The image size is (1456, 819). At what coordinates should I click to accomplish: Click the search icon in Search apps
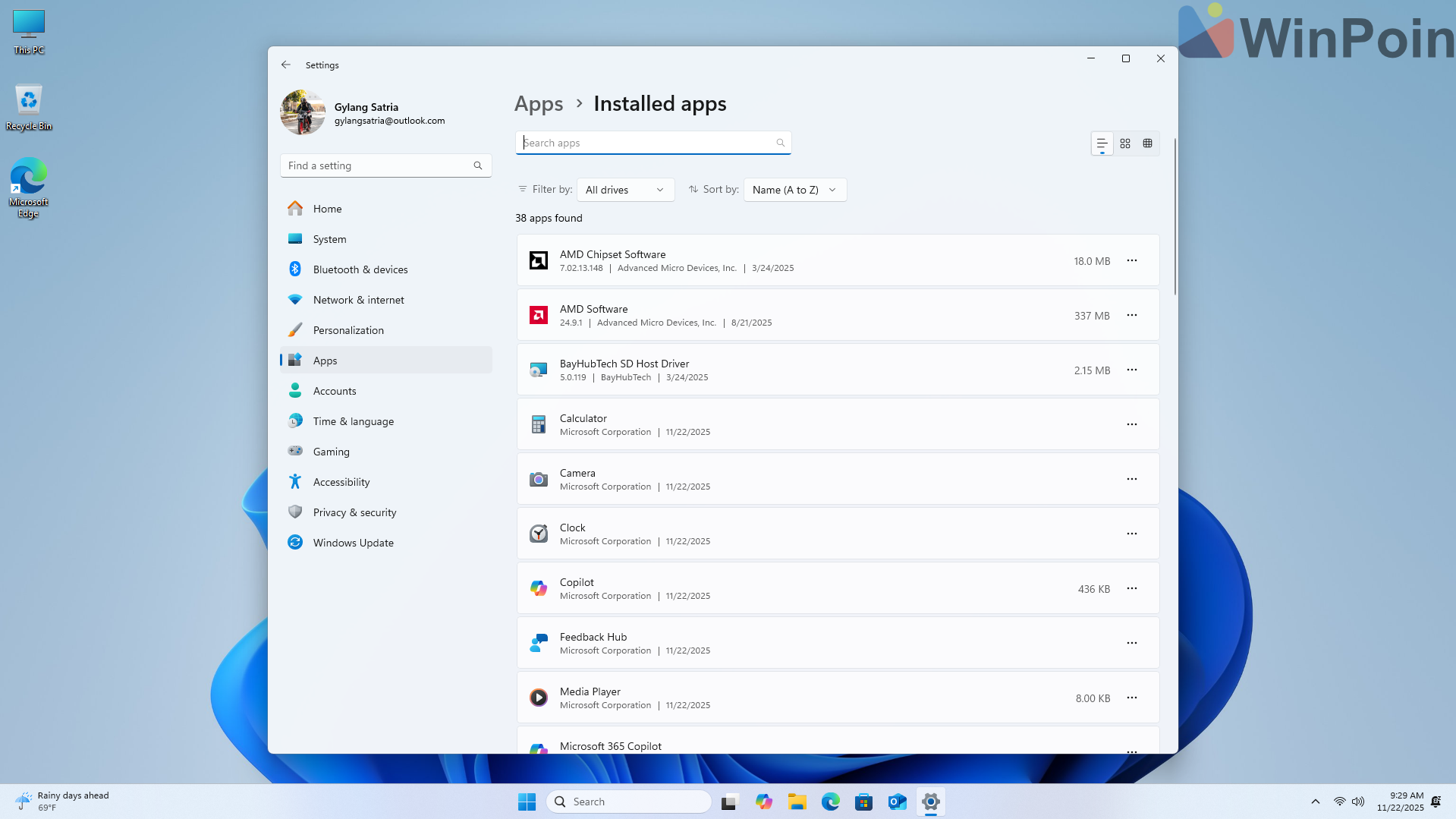pyautogui.click(x=780, y=143)
